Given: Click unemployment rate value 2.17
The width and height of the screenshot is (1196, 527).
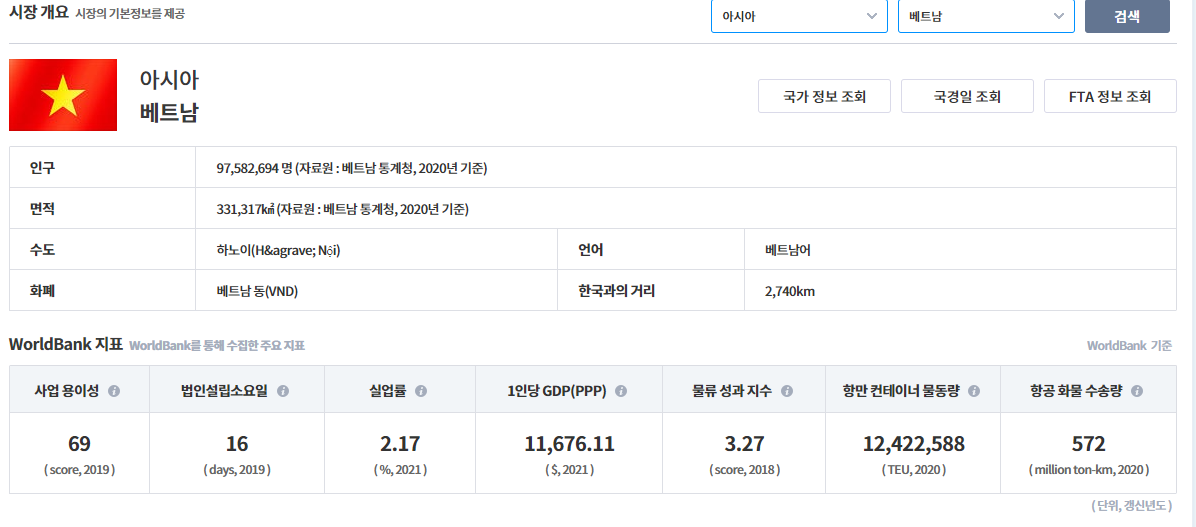Looking at the screenshot, I should [x=400, y=444].
